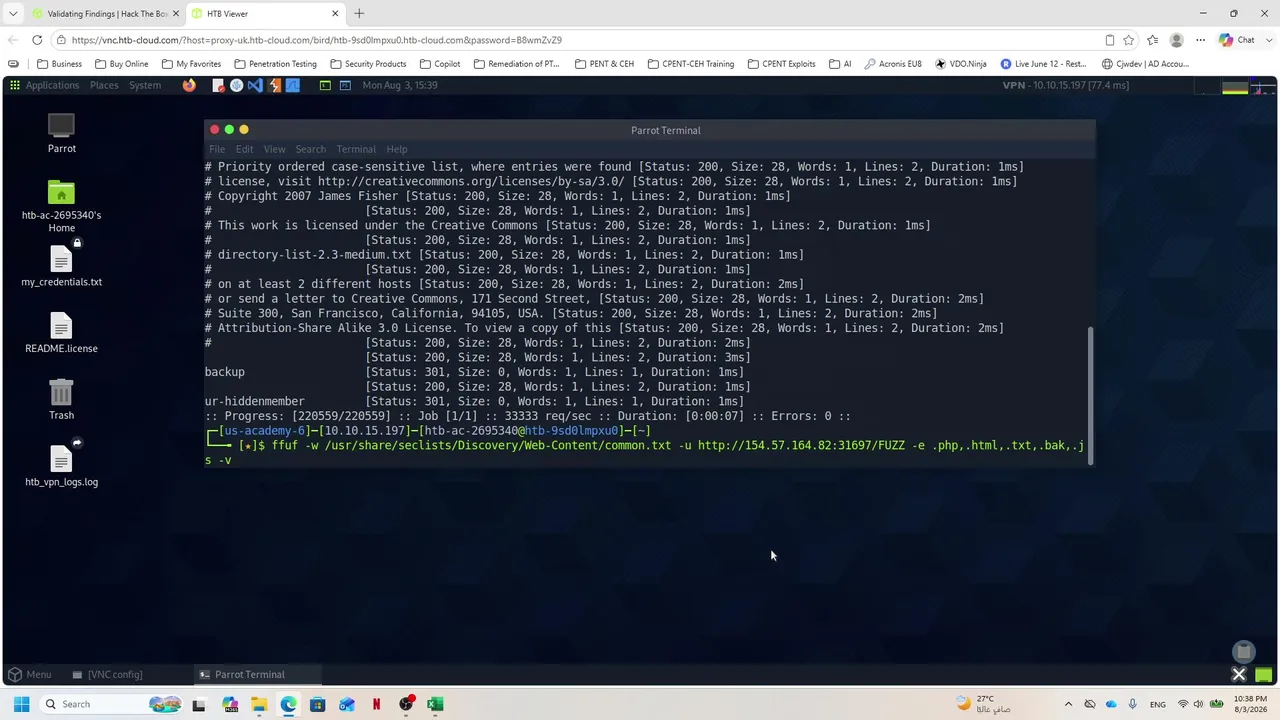1280x720 pixels.
Task: Click the X icon at VNC bottom-right
Action: coord(1238,674)
